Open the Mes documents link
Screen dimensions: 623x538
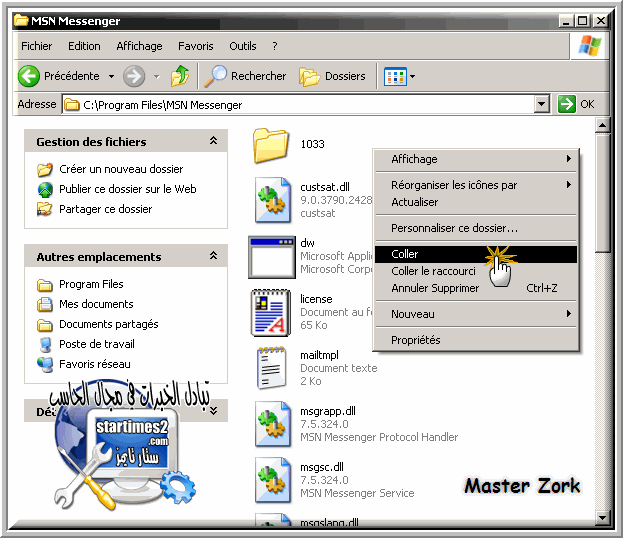pyautogui.click(x=96, y=304)
